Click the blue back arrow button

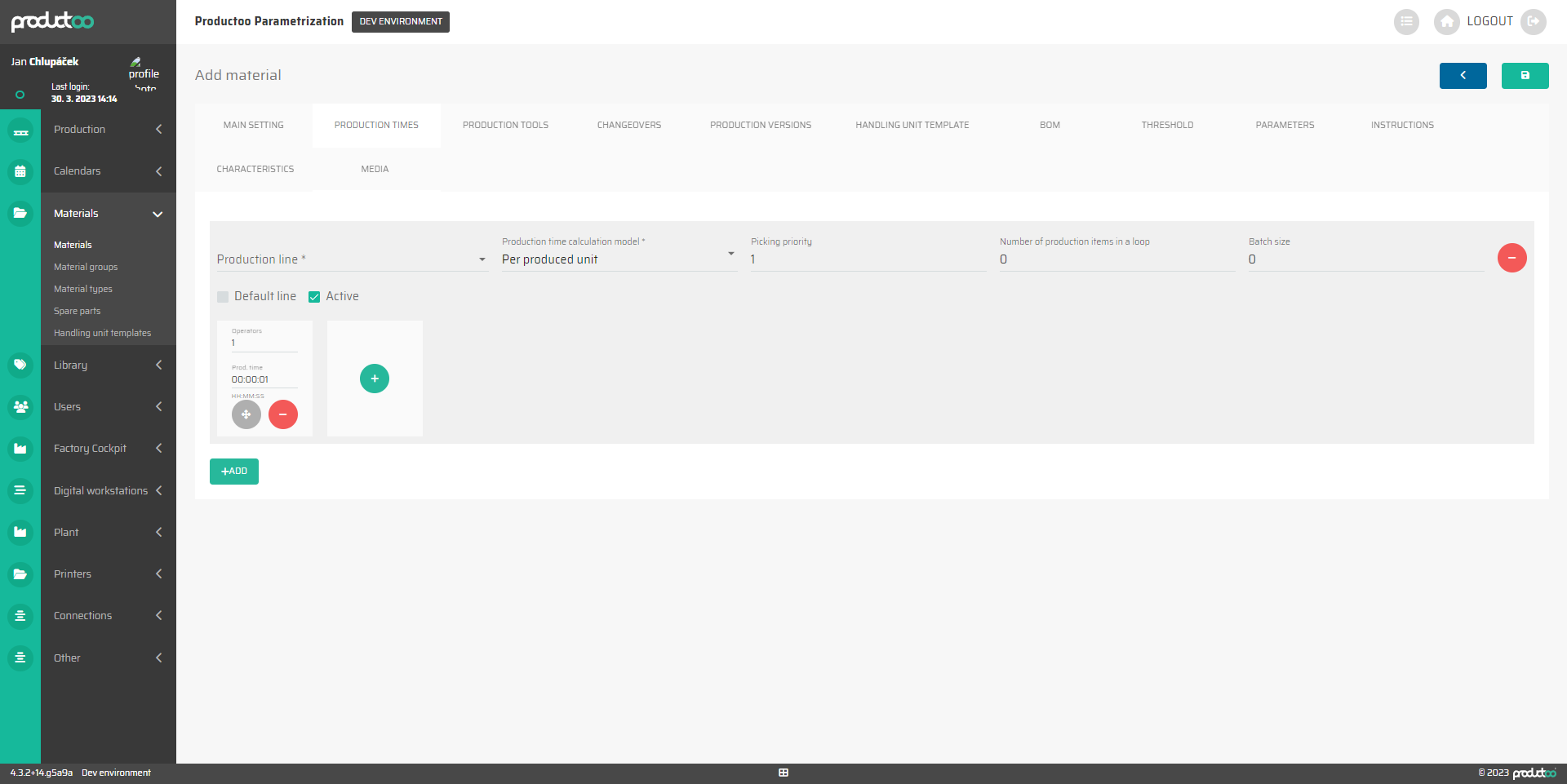[x=1463, y=75]
